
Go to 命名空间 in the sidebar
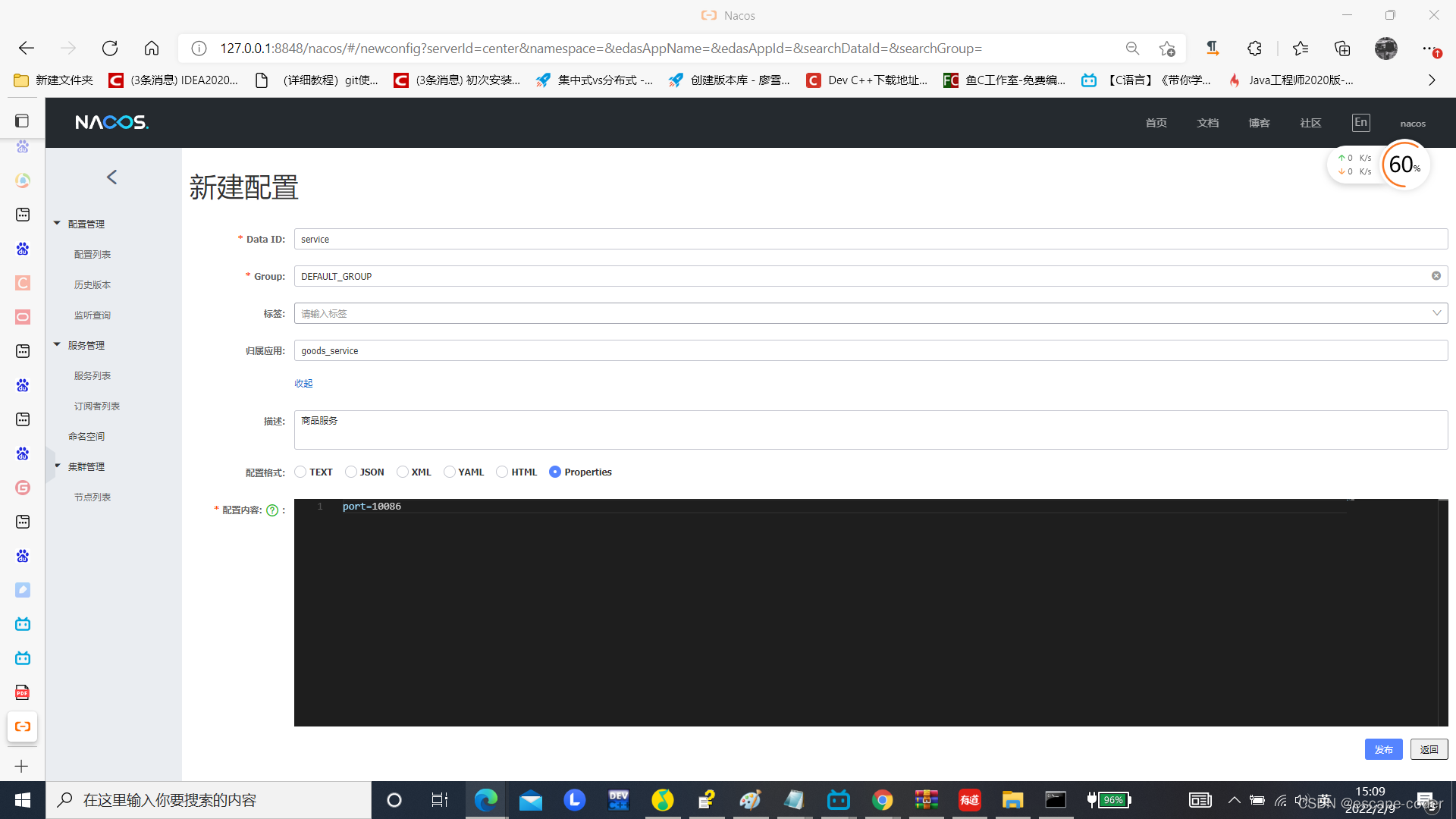tap(86, 437)
